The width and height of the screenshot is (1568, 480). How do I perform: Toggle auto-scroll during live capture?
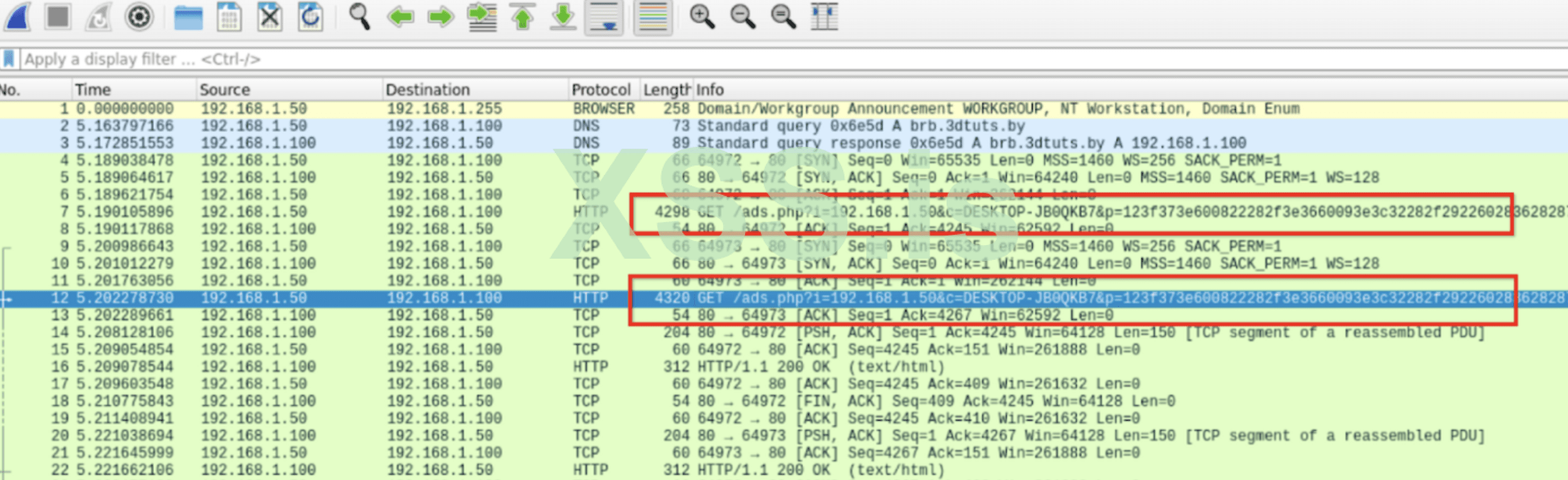[604, 16]
